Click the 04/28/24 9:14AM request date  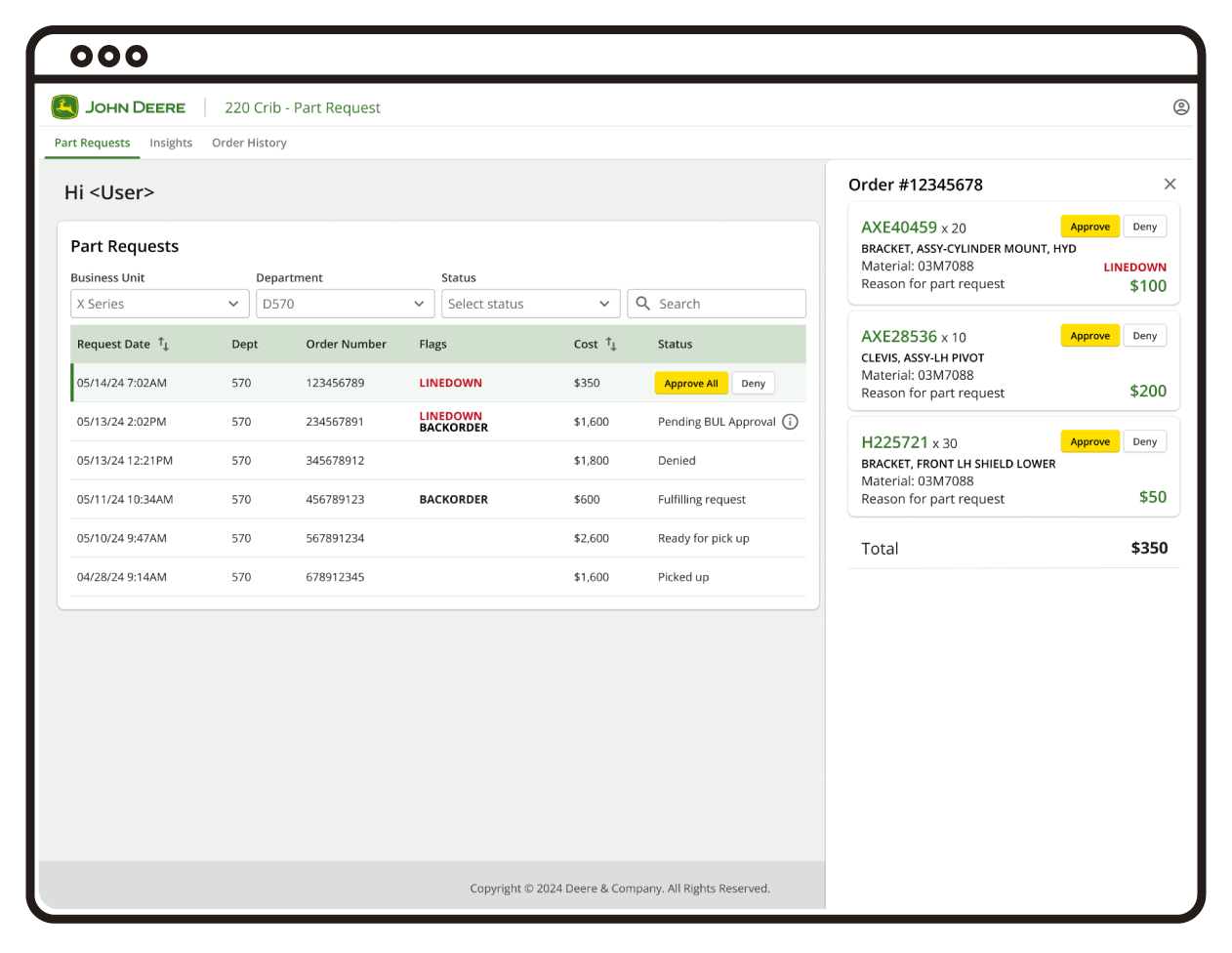pos(122,577)
